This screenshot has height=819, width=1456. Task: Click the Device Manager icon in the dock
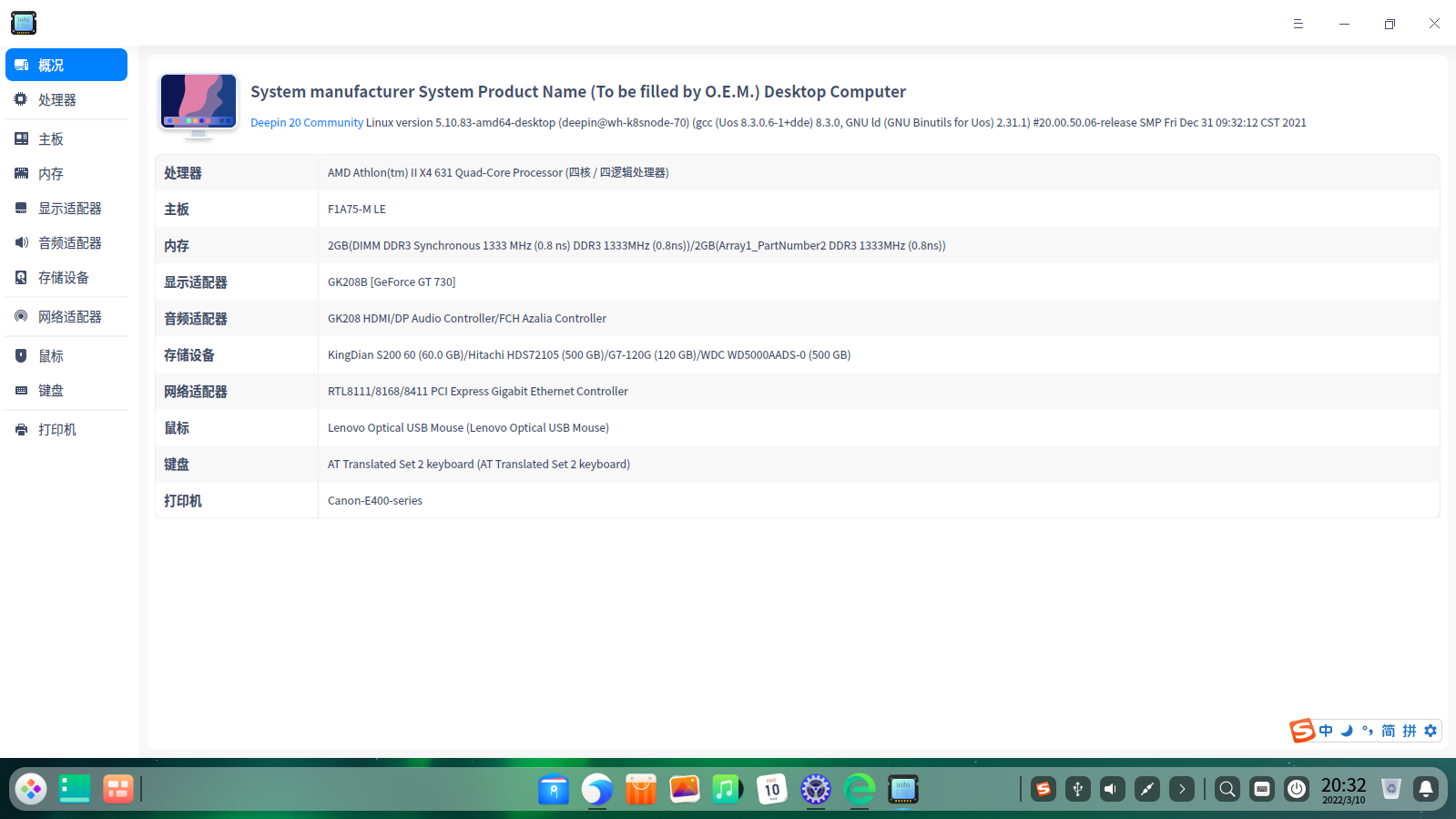pyautogui.click(x=903, y=789)
